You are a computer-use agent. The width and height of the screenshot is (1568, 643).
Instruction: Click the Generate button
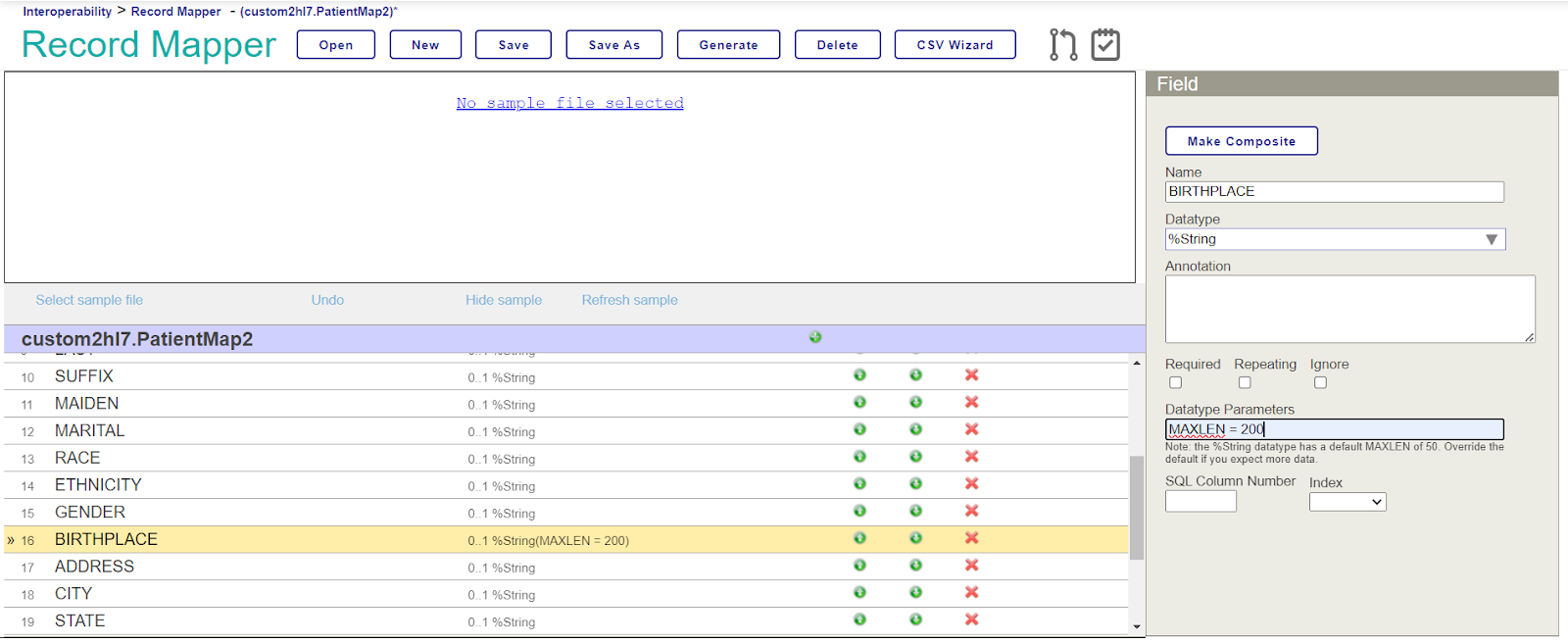pos(728,45)
